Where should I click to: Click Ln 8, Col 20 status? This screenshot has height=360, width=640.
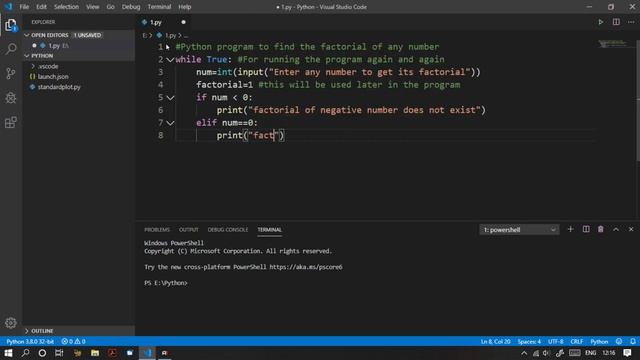click(496, 341)
